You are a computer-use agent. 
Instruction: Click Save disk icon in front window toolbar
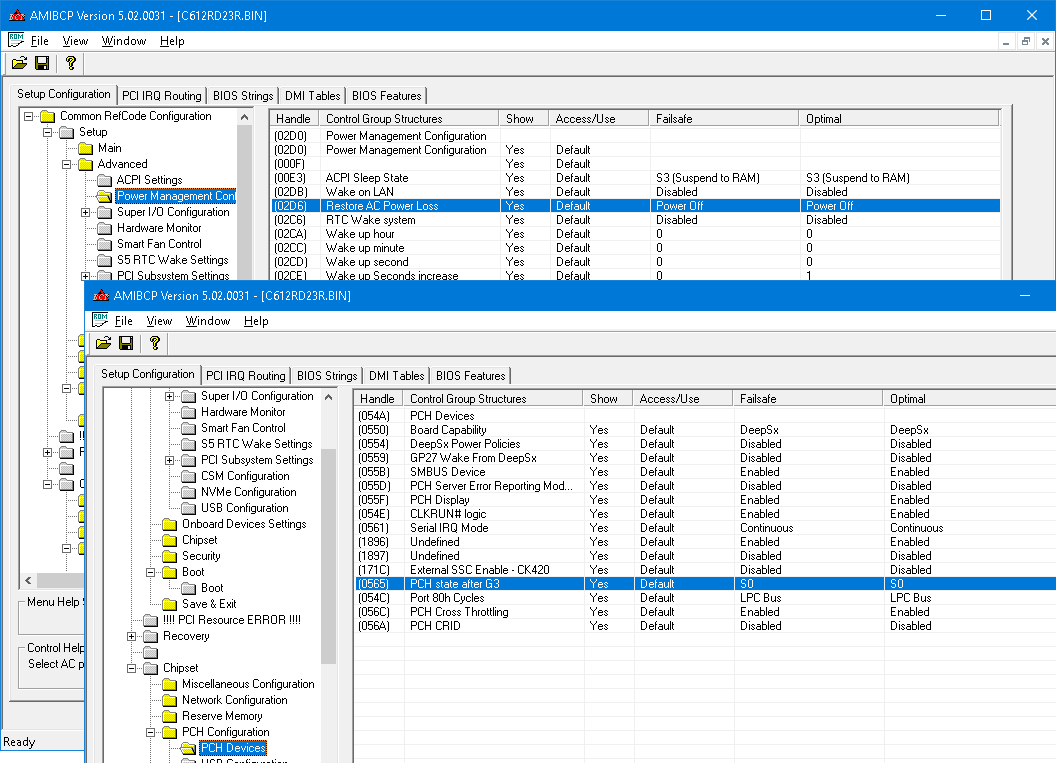(x=126, y=343)
